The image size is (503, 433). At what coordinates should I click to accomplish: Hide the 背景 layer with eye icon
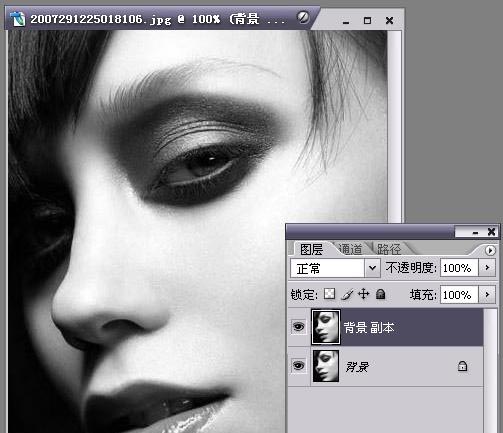click(298, 366)
